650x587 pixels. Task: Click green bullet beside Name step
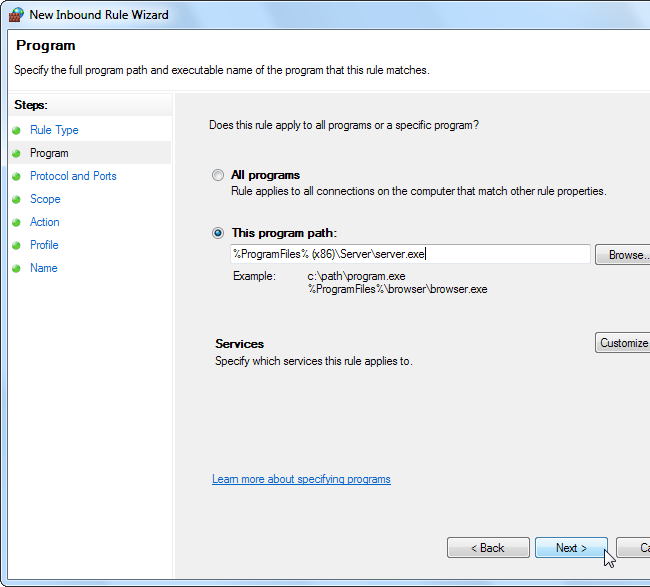(x=16, y=268)
